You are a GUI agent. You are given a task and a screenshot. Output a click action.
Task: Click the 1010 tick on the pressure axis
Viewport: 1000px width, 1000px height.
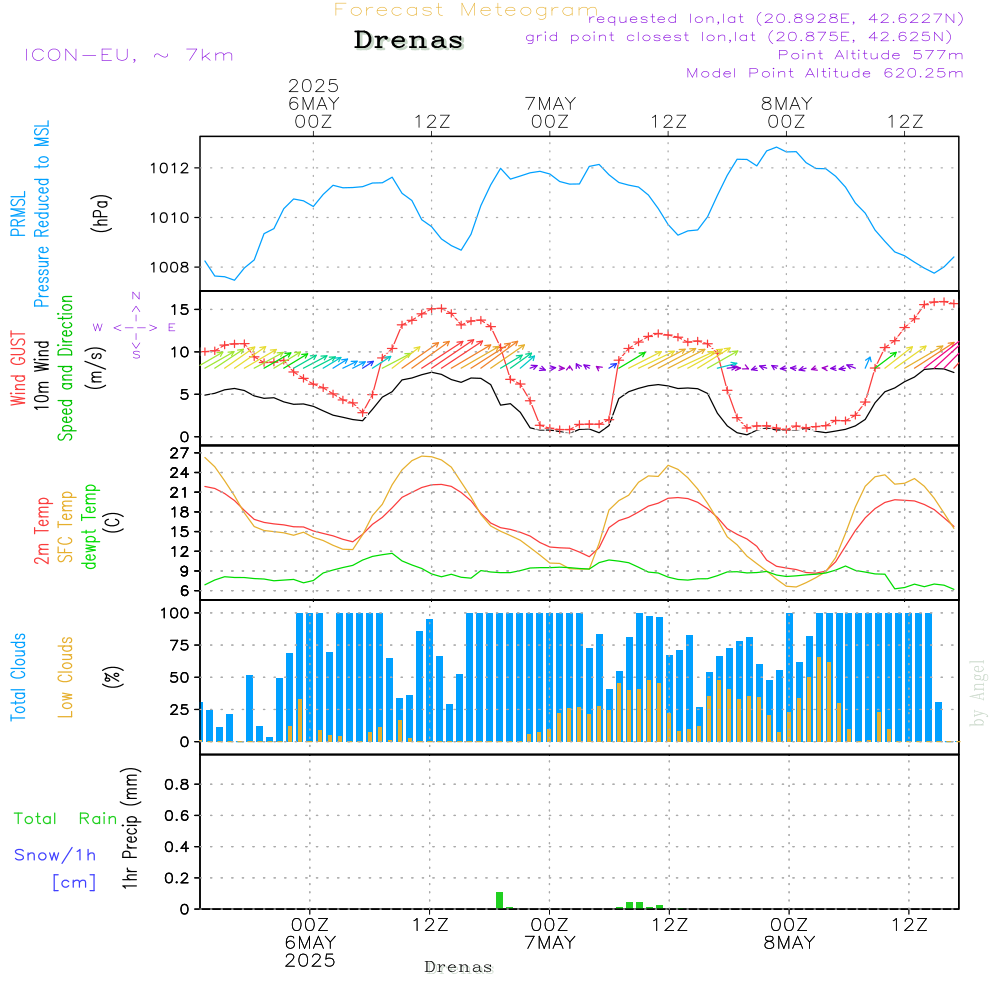pos(170,218)
